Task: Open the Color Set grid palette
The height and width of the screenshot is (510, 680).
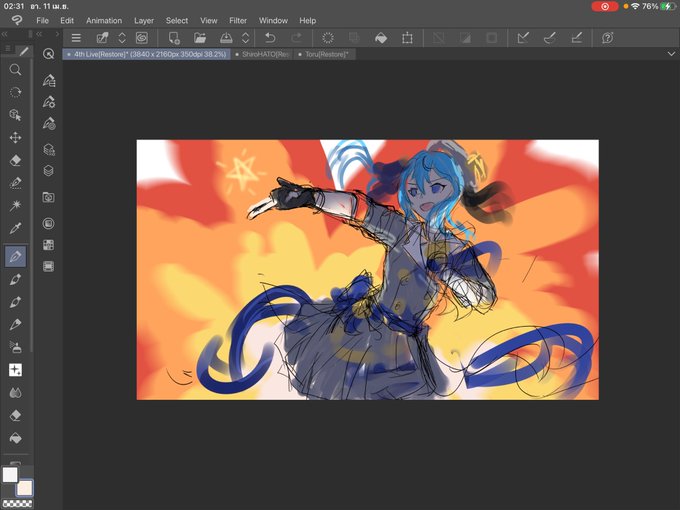Action: pyautogui.click(x=49, y=245)
